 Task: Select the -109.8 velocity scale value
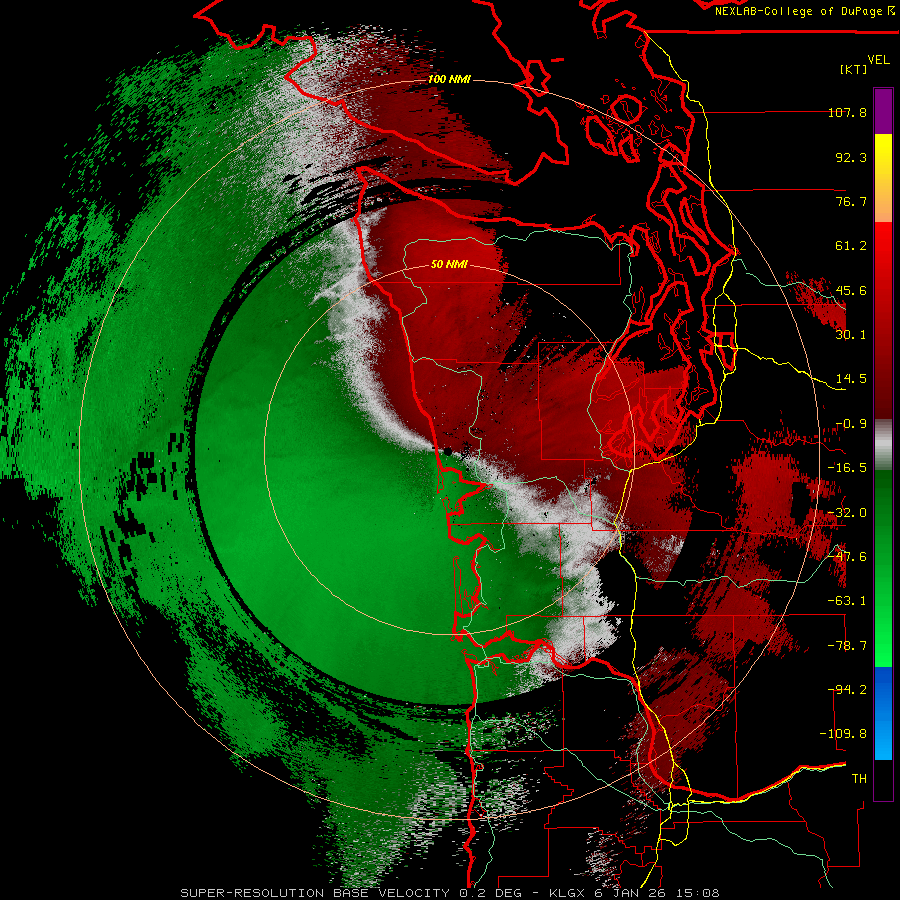(843, 734)
